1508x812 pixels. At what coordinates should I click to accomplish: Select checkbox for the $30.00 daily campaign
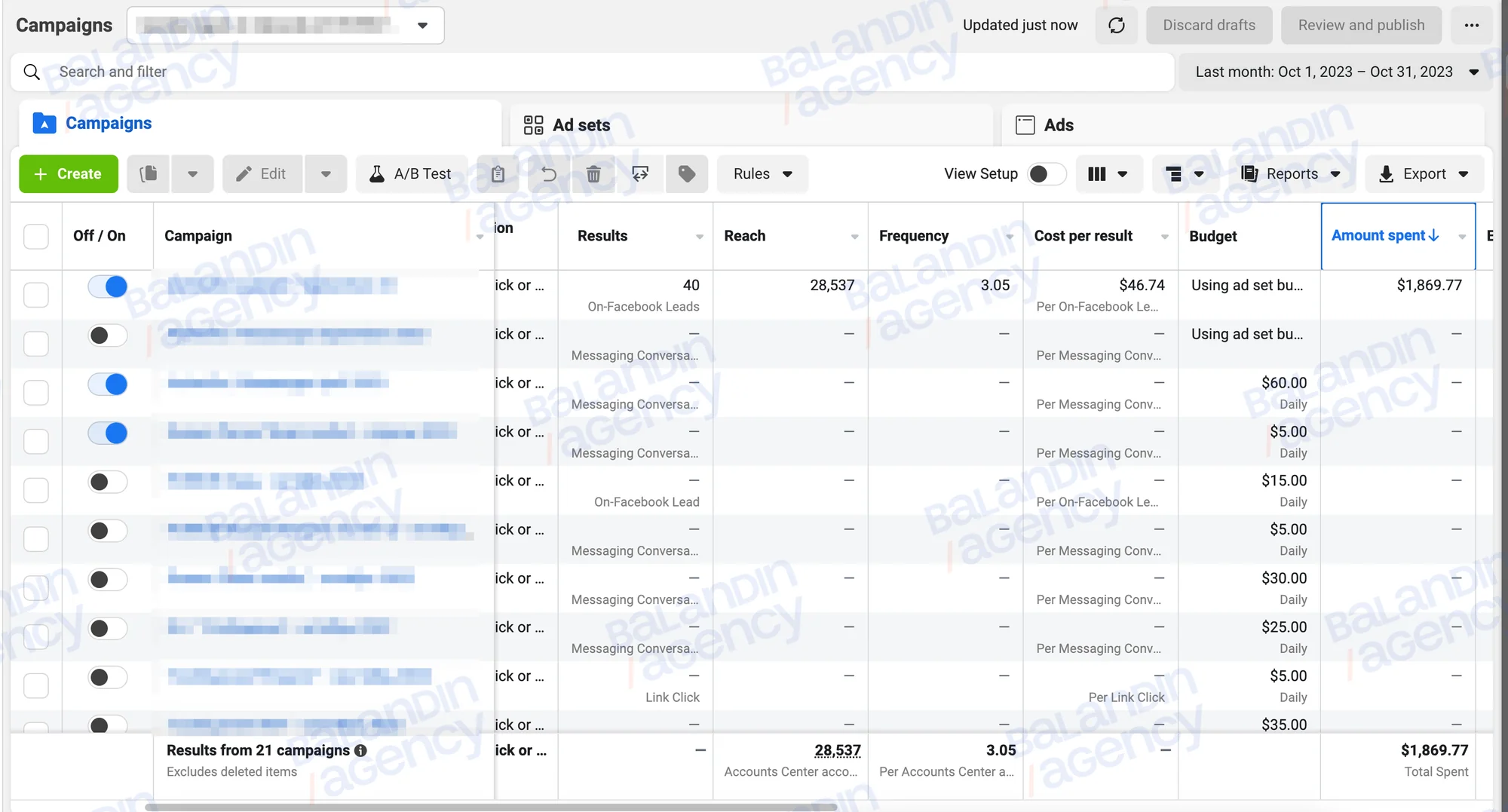pos(36,587)
